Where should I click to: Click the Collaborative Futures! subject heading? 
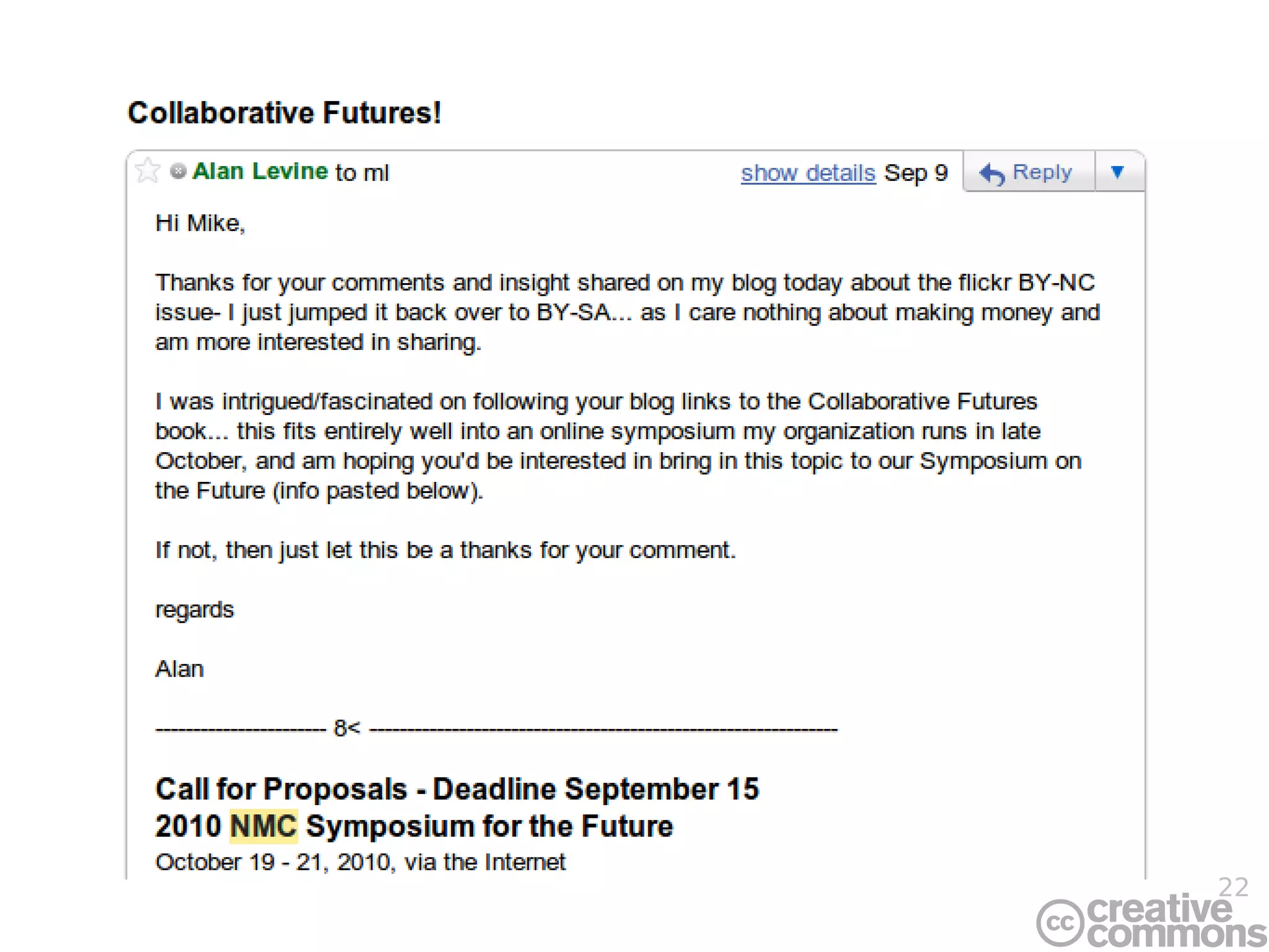[284, 113]
